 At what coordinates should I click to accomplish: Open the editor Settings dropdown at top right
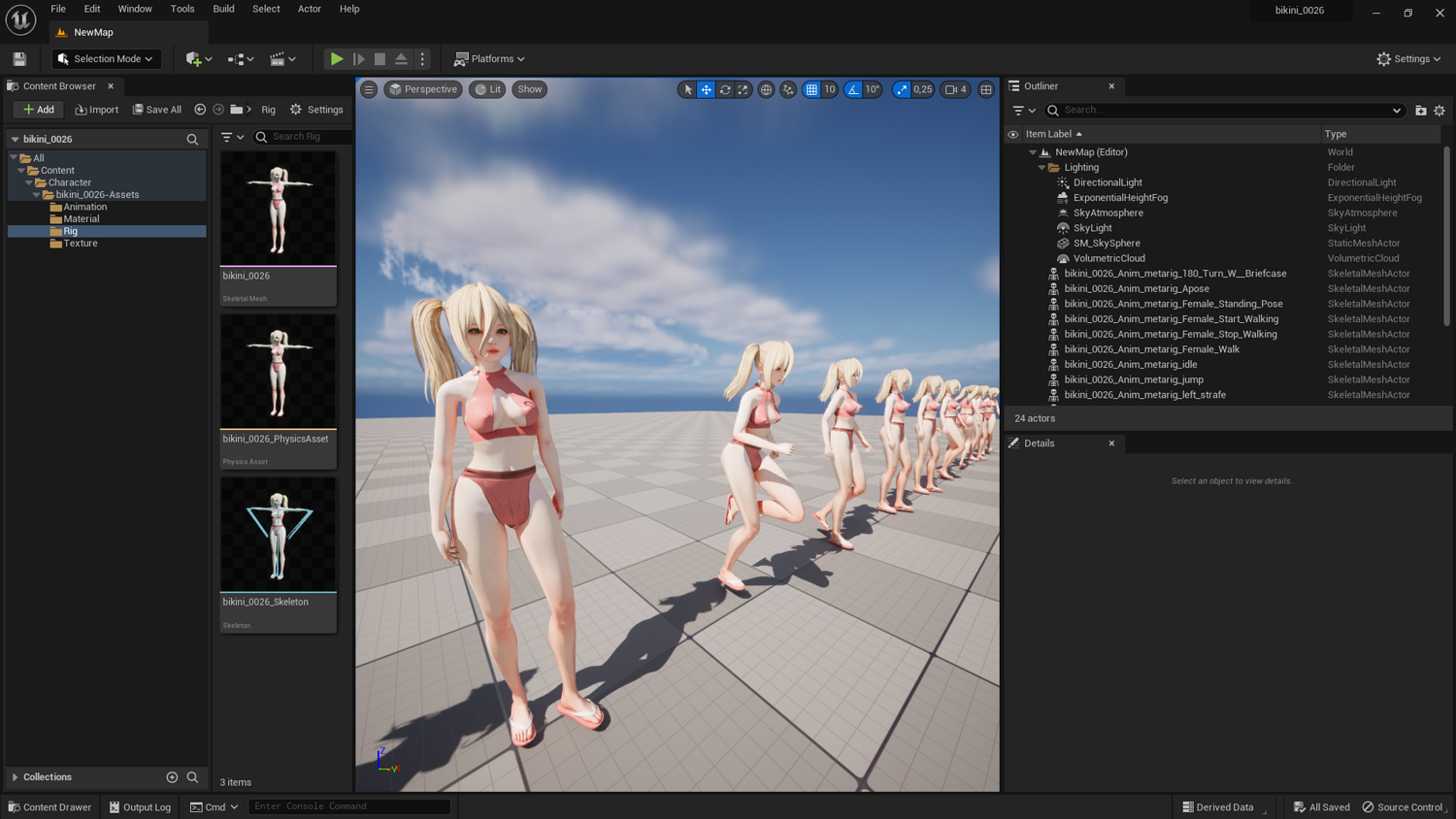(1408, 59)
